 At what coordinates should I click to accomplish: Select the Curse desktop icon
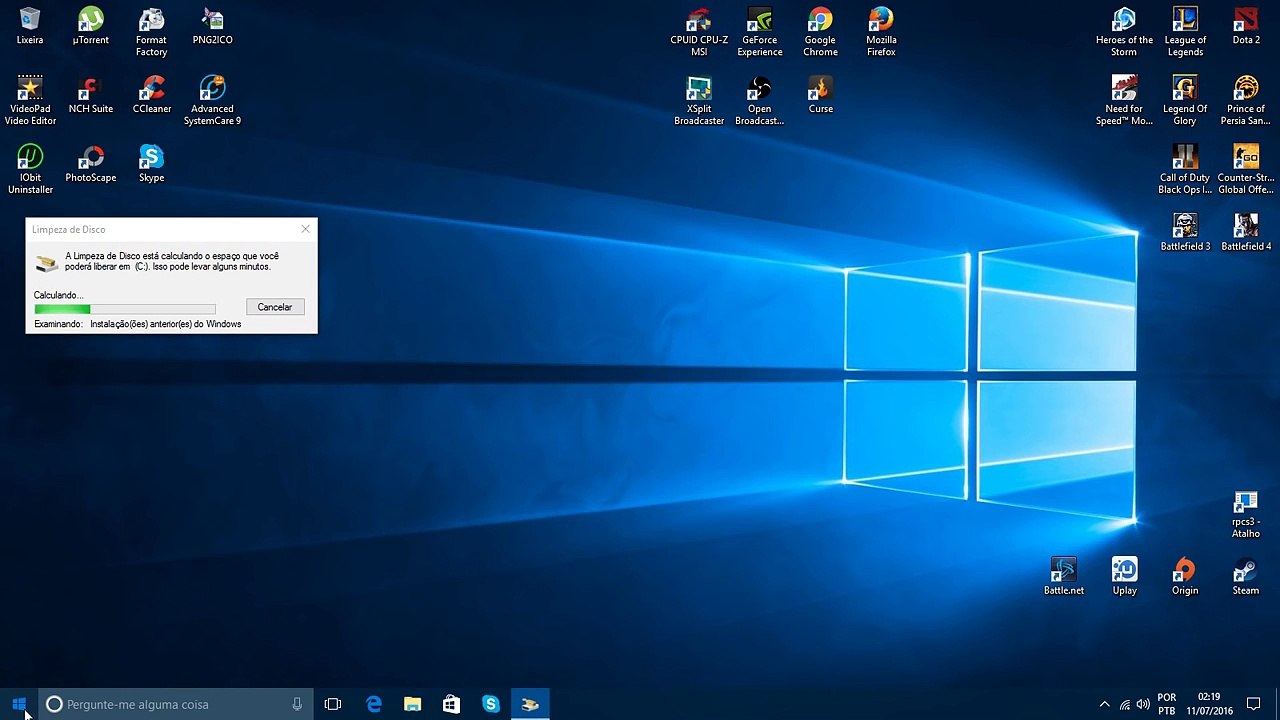821,95
